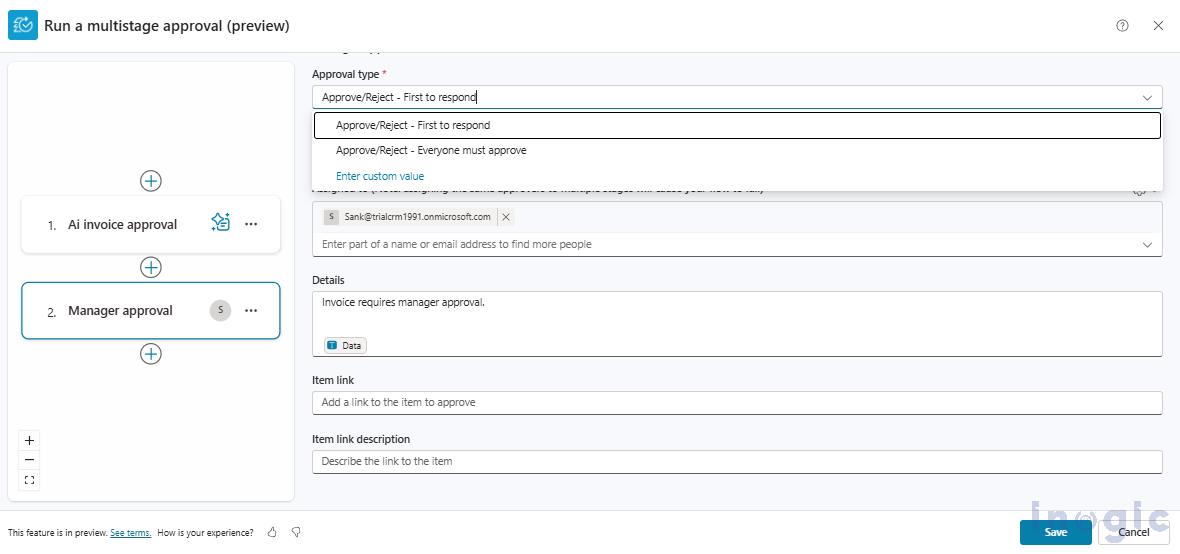Viewport: 1180px width, 554px height.
Task: Click the Data dynamic content token
Action: [x=346, y=345]
